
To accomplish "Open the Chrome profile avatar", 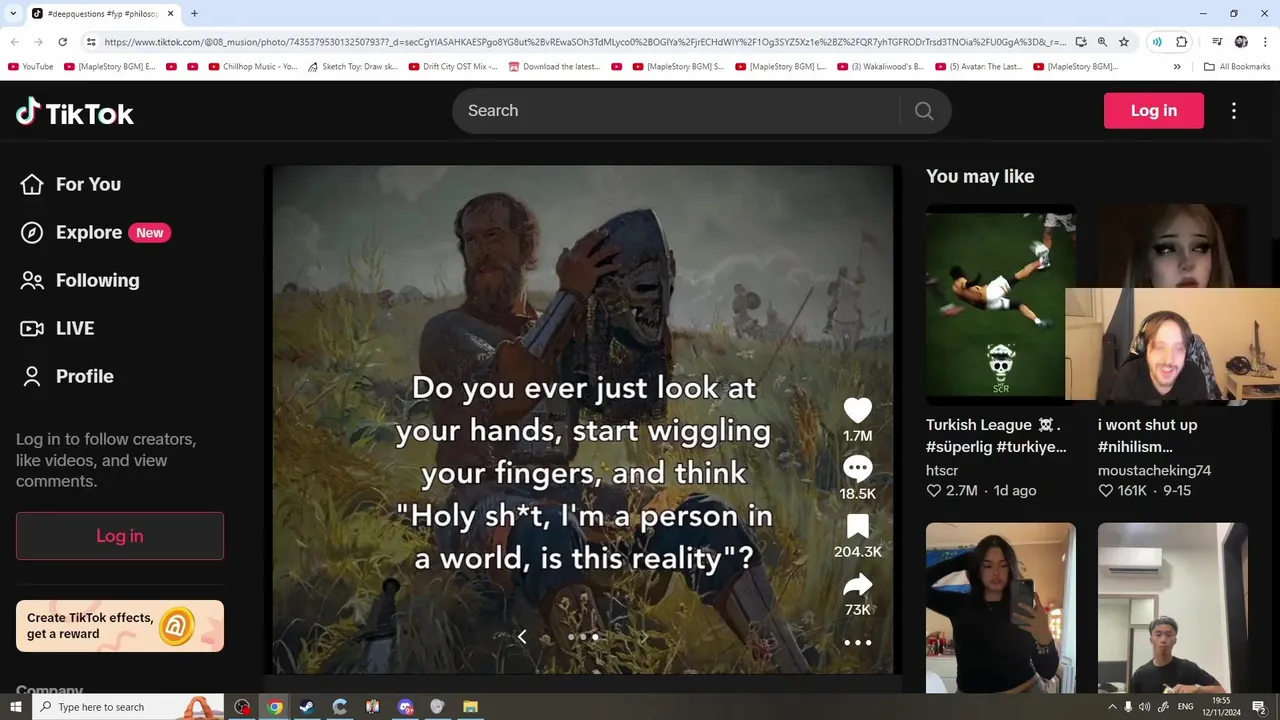I will pos(1241,42).
